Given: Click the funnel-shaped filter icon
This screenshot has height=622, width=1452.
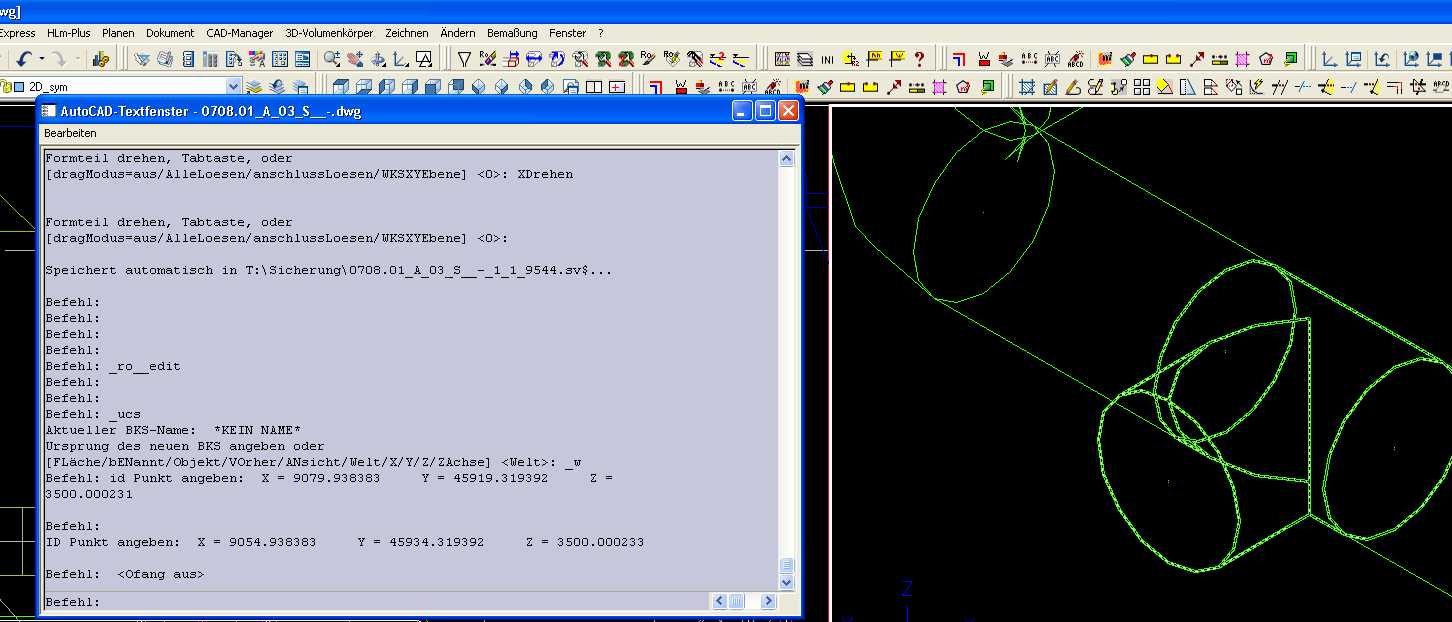Looking at the screenshot, I should (x=464, y=59).
